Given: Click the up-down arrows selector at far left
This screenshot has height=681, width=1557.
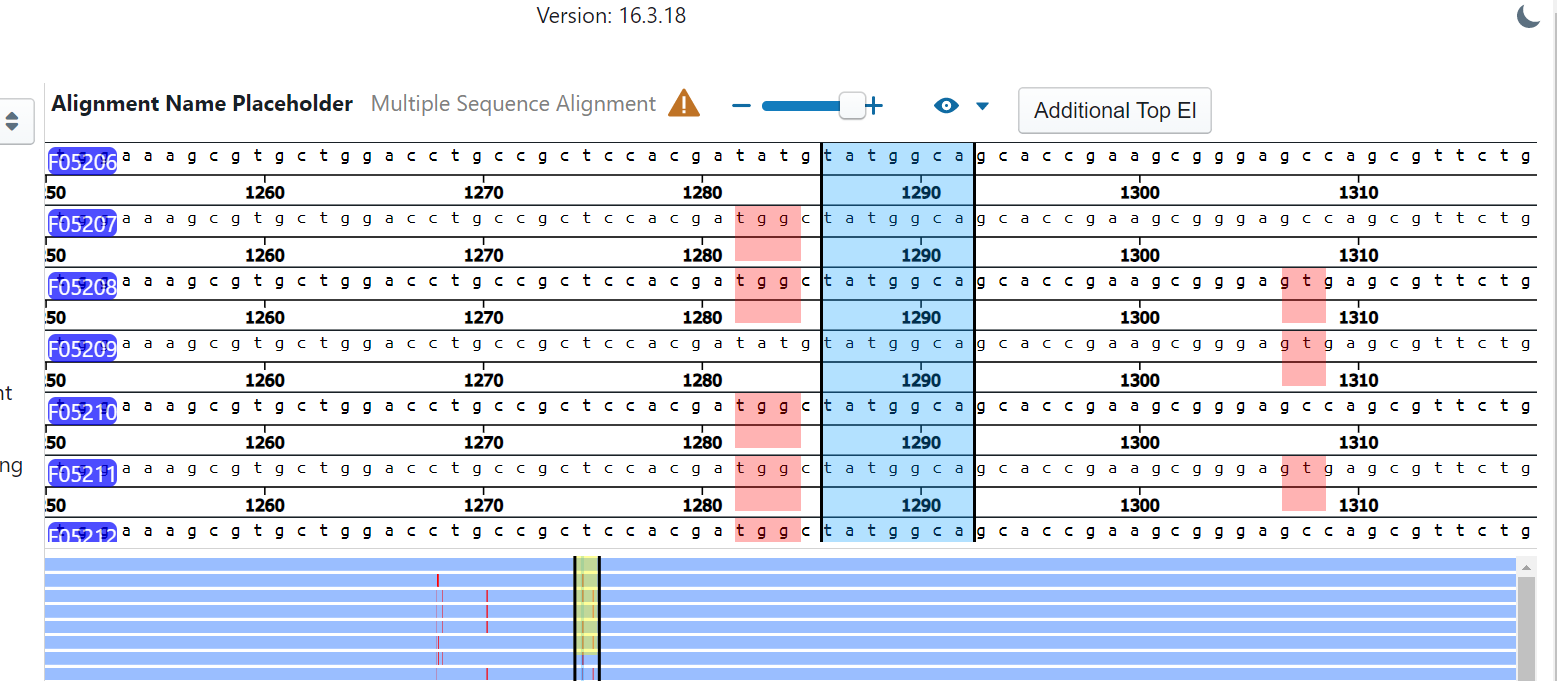Looking at the screenshot, I should (12, 121).
